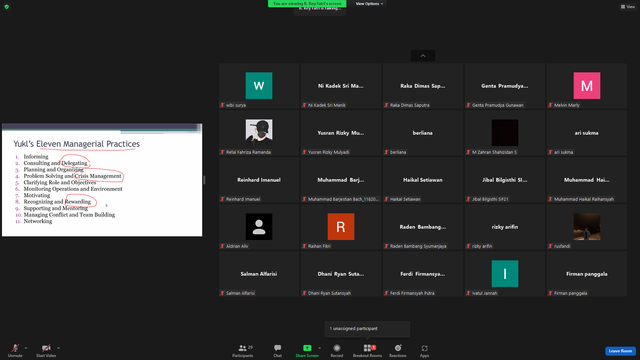This screenshot has width=640, height=360.
Task: Click the Firman panggala participant tile
Action: 587,273
